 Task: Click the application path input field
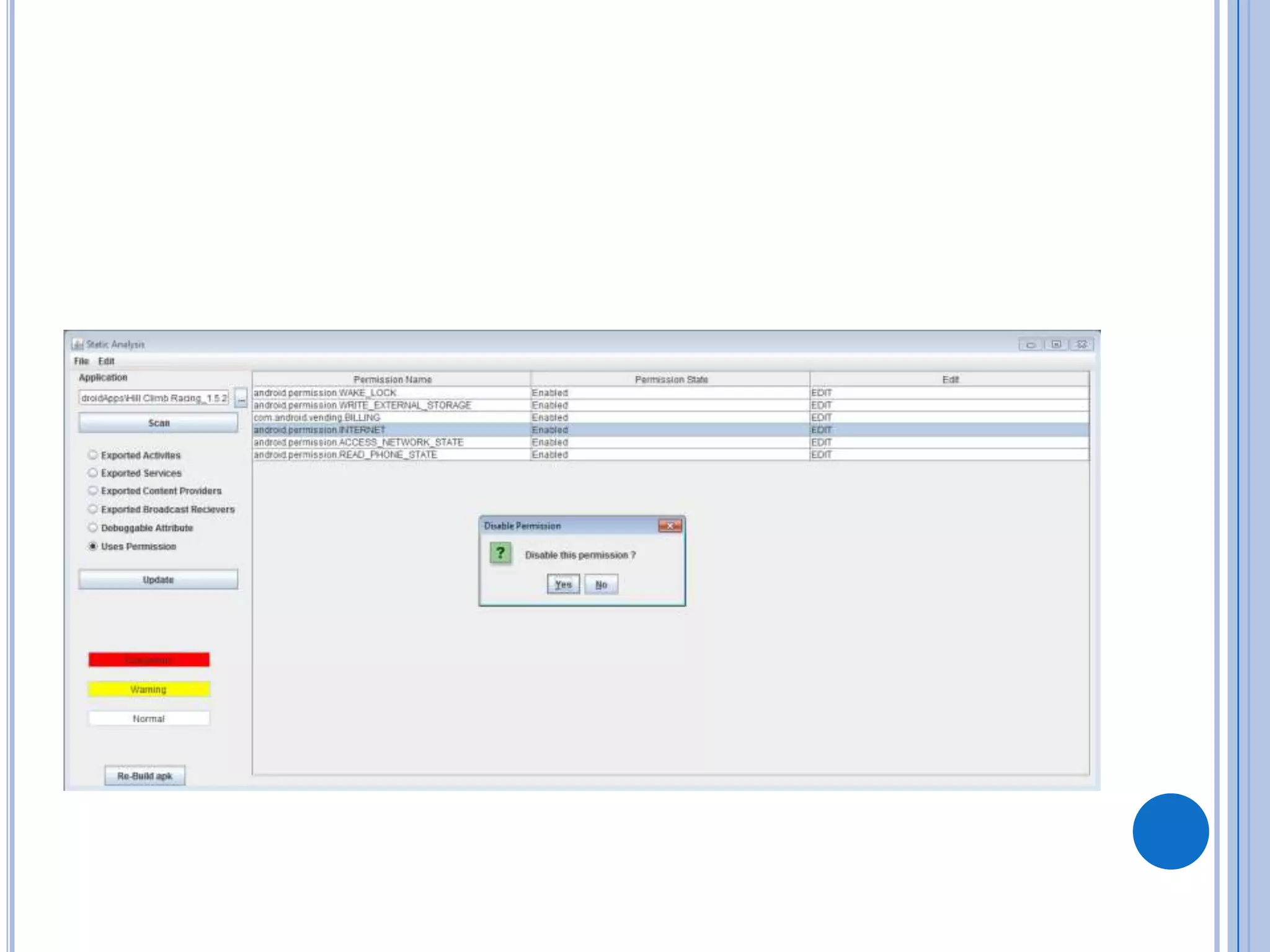point(154,398)
